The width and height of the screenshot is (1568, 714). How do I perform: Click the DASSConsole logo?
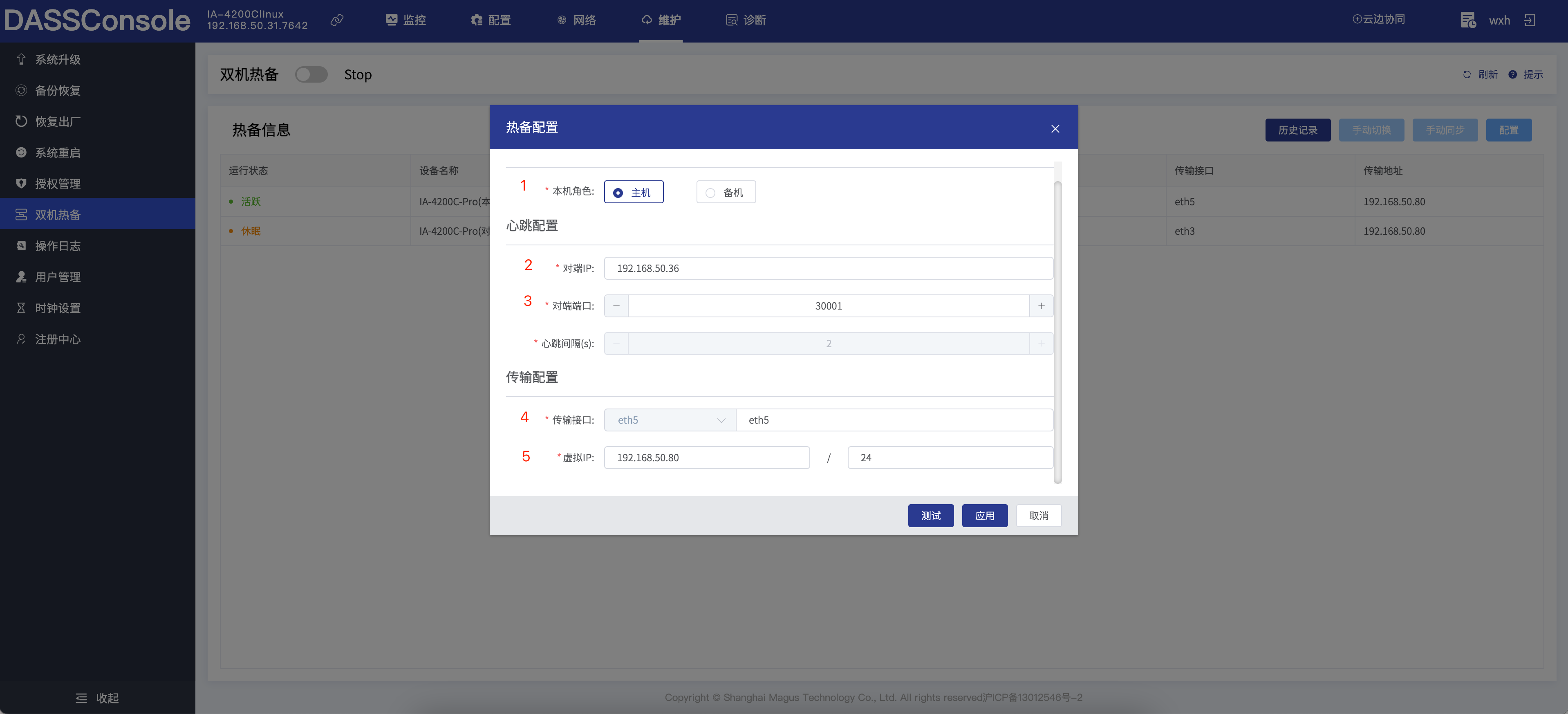tap(97, 20)
